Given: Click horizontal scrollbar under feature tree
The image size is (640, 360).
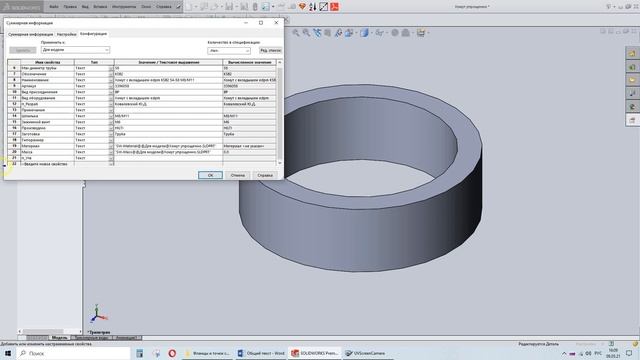Looking at the screenshot, I should click(x=50, y=331).
